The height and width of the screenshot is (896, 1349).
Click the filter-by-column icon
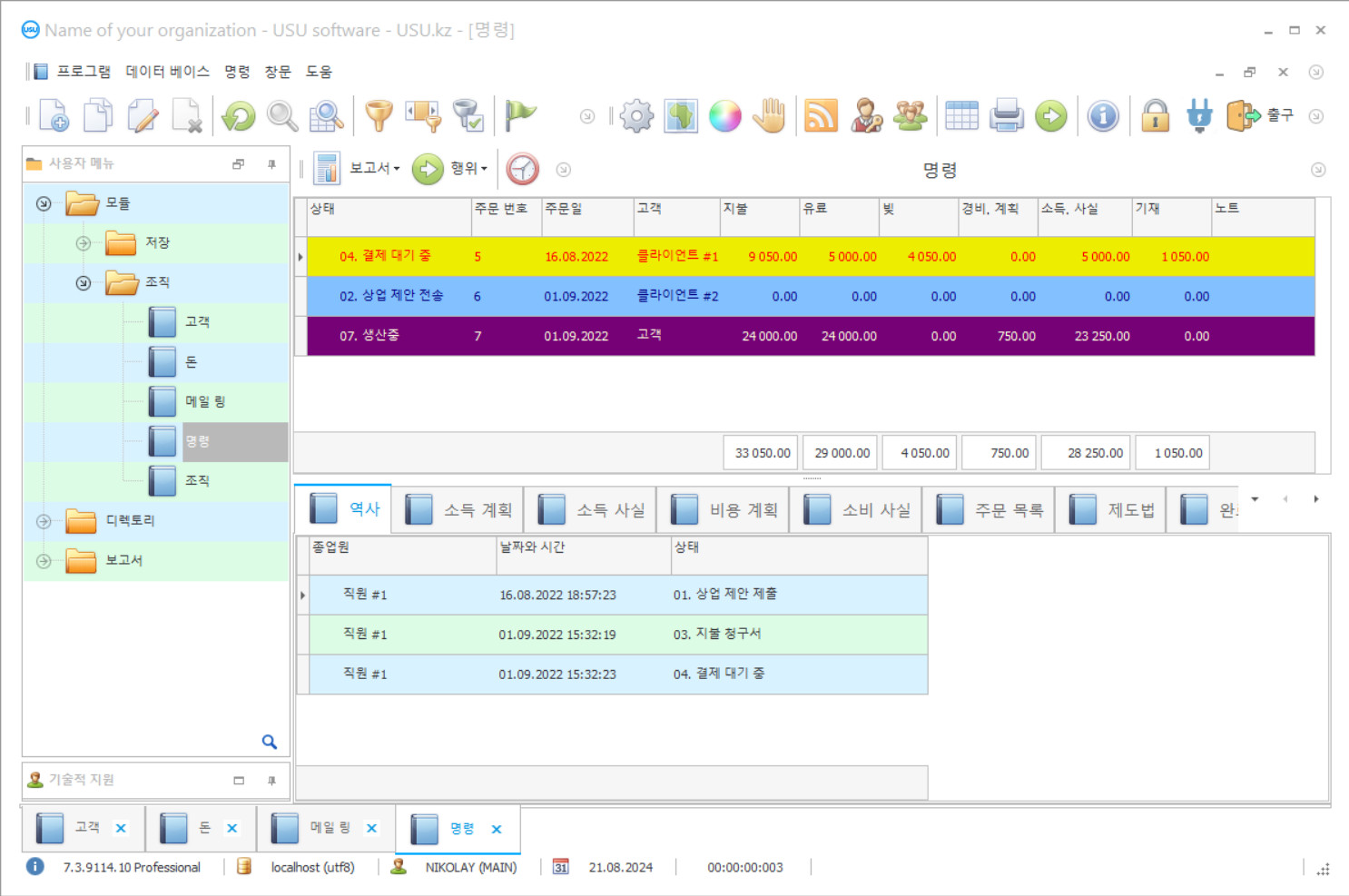click(423, 116)
